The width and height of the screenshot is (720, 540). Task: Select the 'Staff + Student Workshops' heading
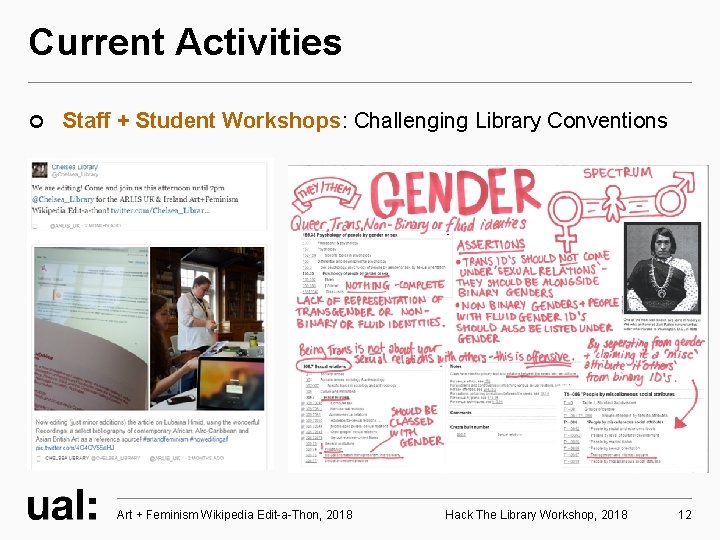click(202, 120)
